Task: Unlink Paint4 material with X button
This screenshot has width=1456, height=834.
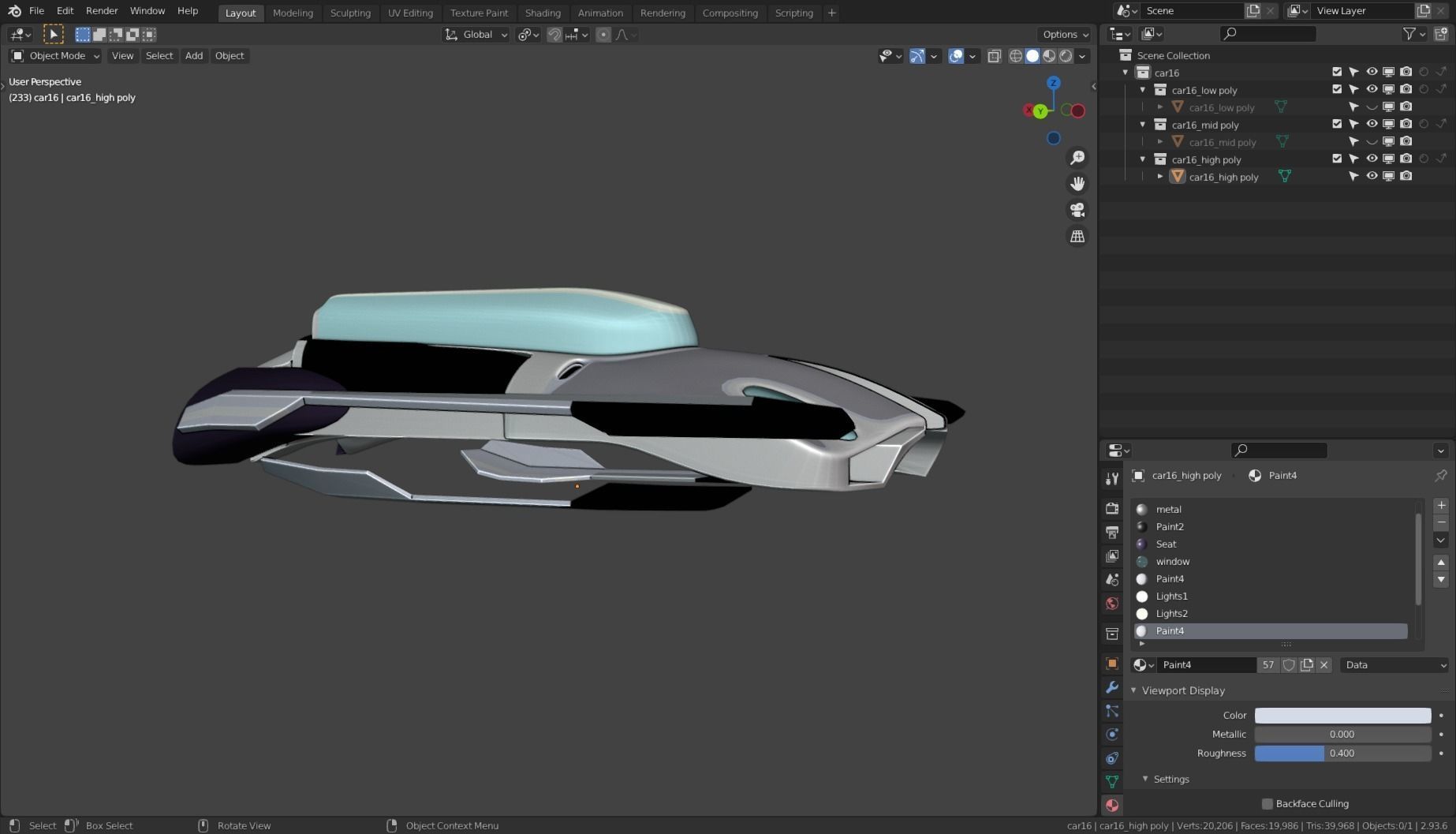Action: 1324,664
